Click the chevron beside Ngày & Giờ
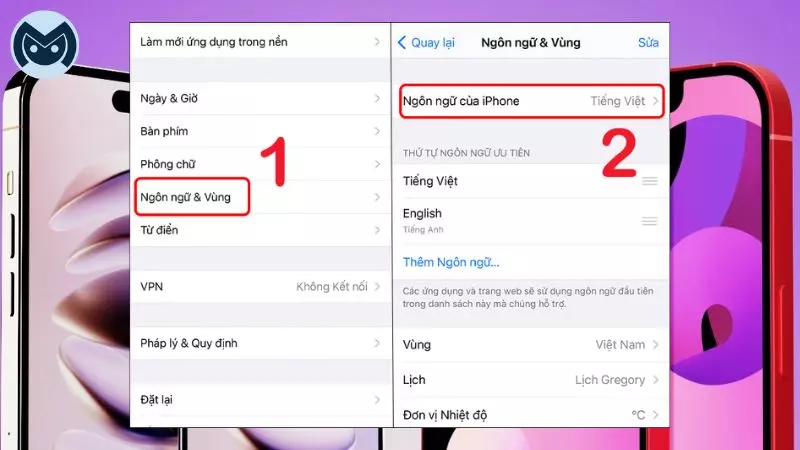This screenshot has height=450, width=800. (x=377, y=98)
